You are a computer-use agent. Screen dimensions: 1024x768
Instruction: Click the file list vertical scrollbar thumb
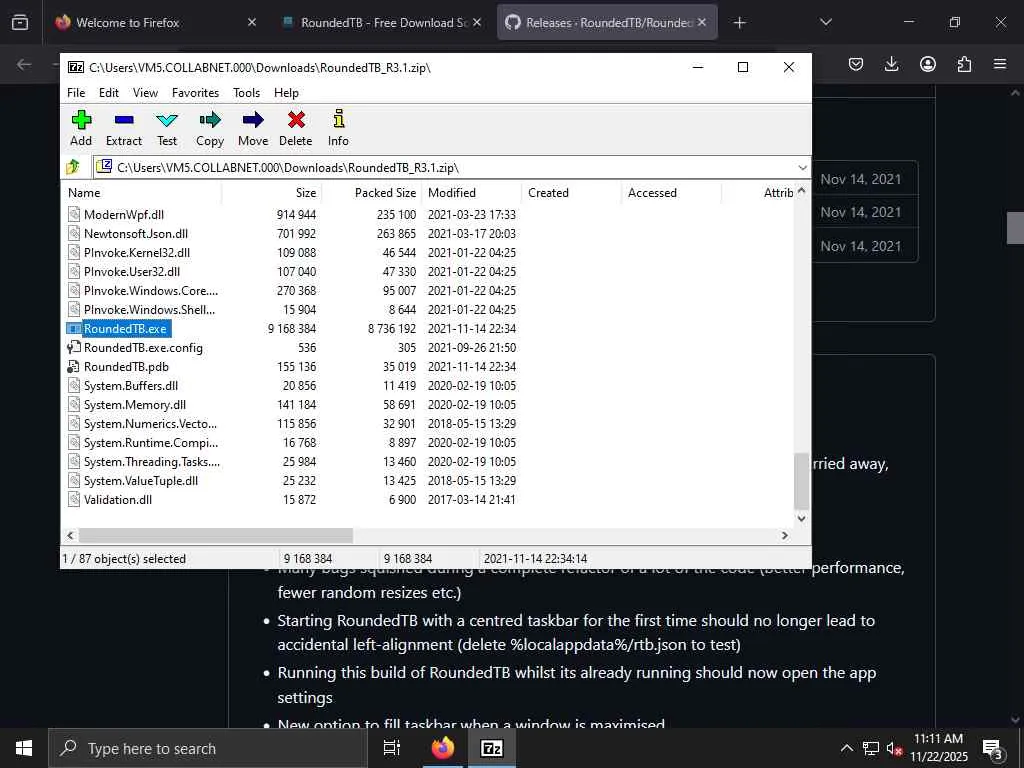pos(801,481)
